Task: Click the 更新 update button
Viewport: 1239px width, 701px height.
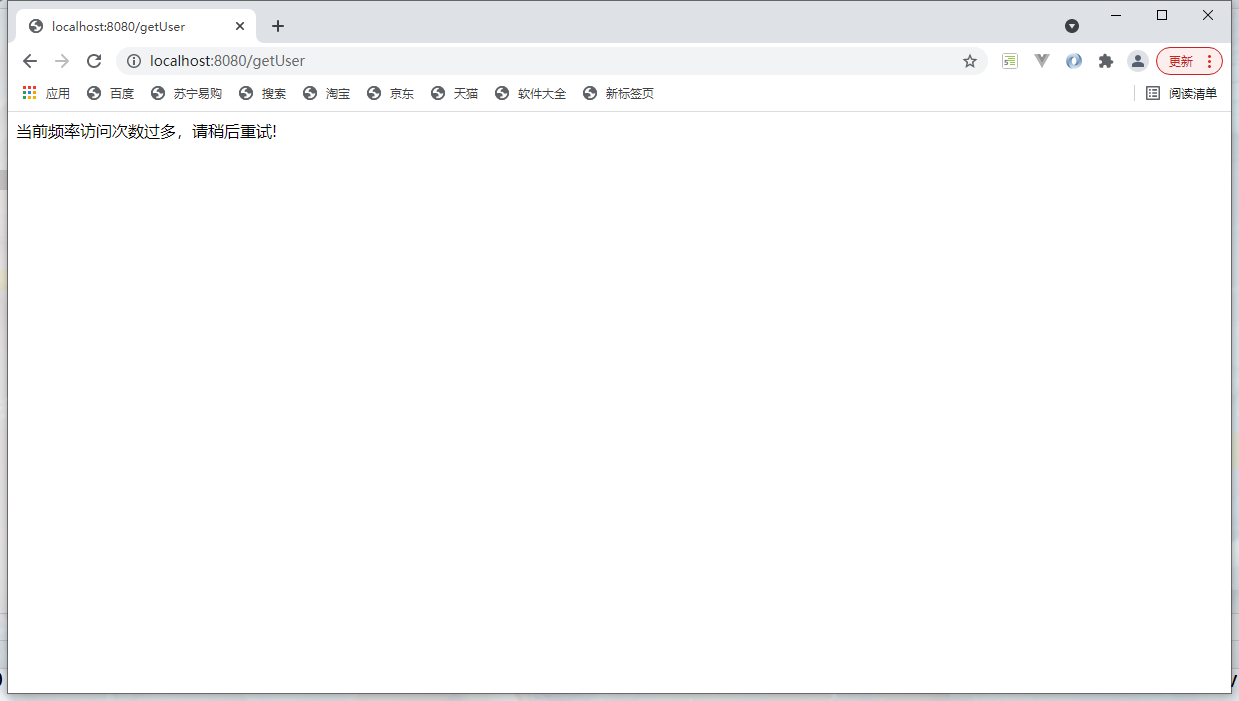Action: pos(1189,61)
